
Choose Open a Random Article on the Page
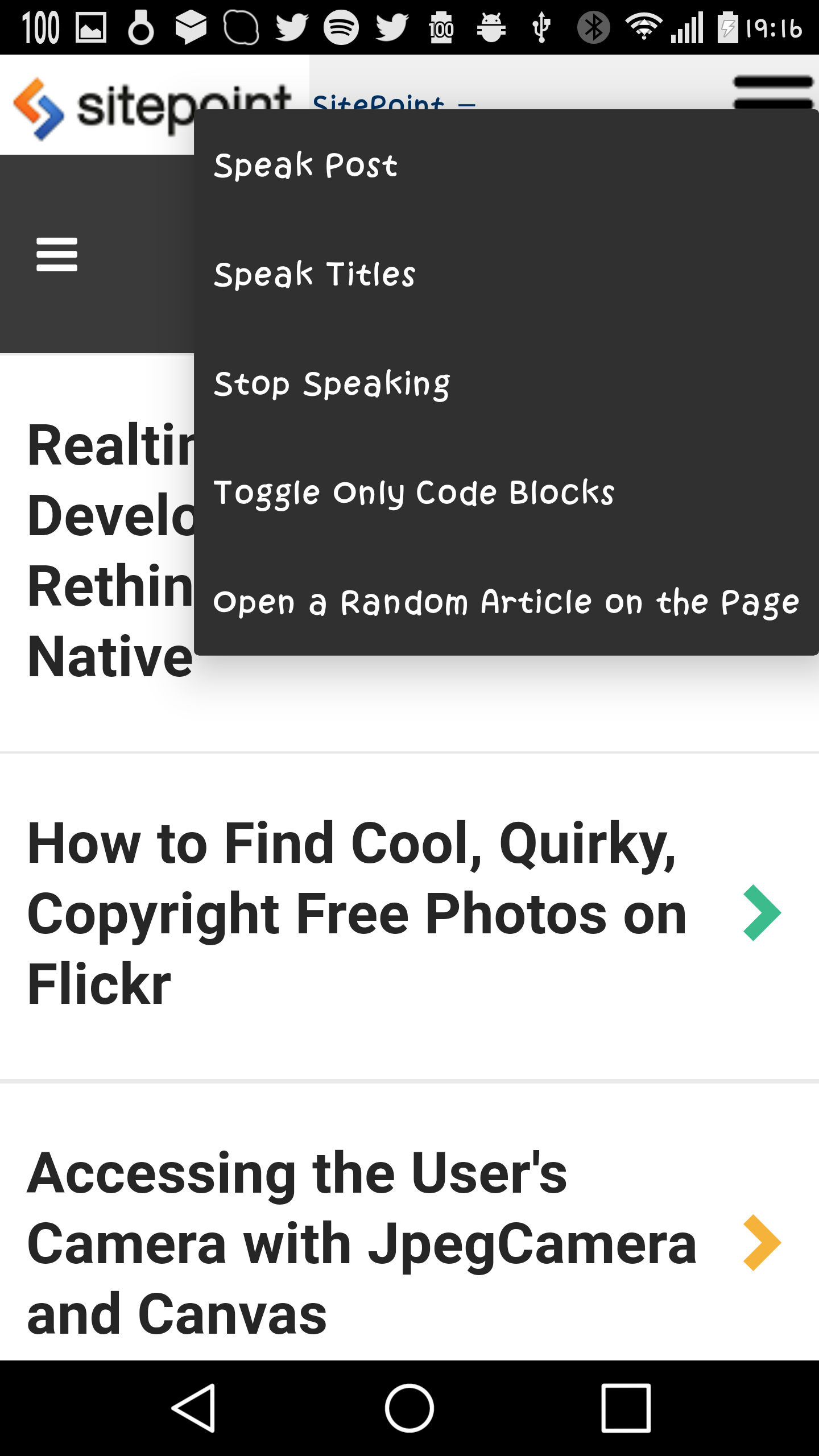tap(506, 602)
